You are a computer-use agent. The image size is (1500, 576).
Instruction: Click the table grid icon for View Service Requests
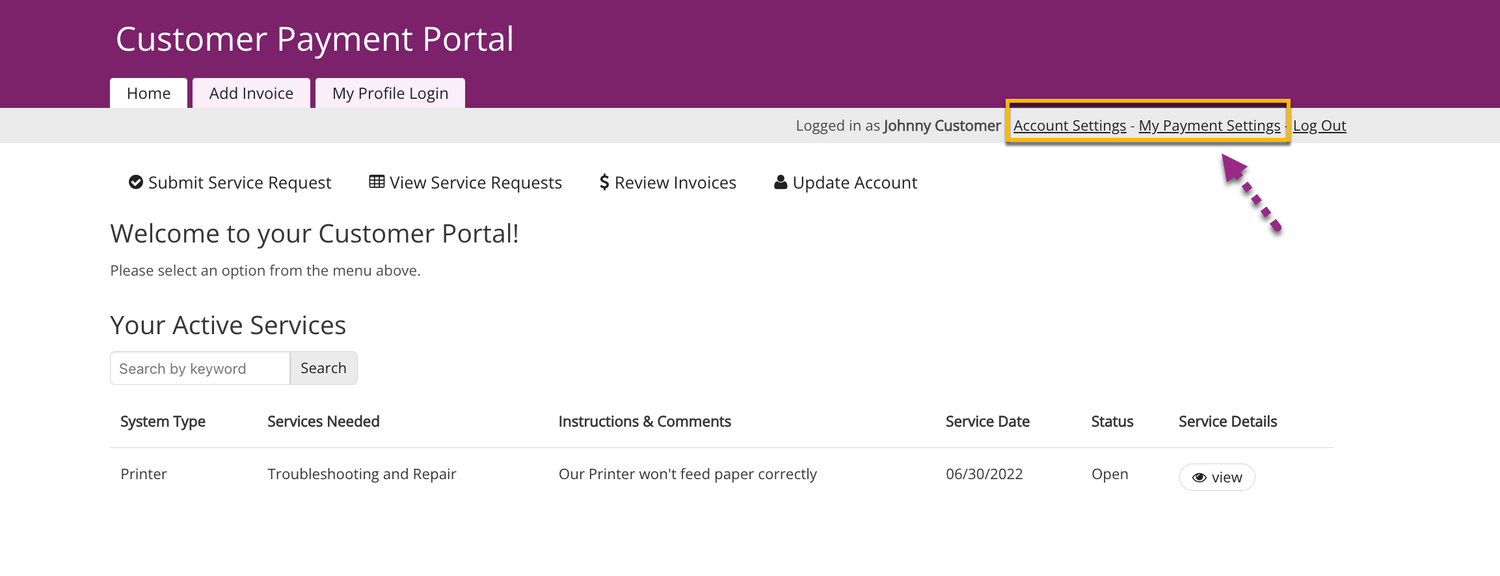pos(377,182)
